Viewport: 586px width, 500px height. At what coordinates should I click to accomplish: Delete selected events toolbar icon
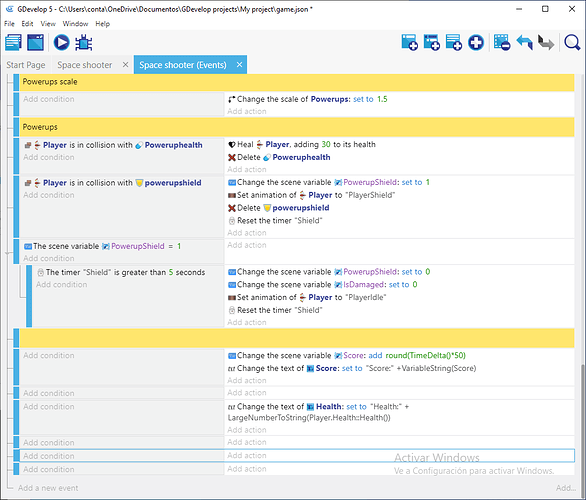point(502,43)
